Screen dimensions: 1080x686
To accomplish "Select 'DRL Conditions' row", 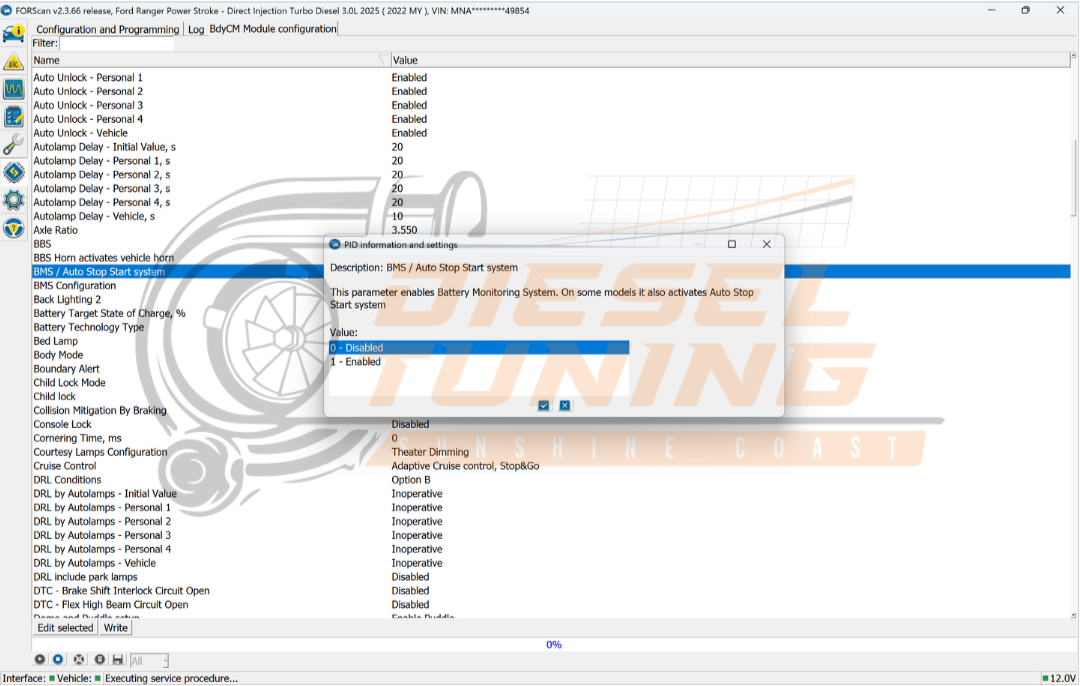I will click(x=551, y=480).
